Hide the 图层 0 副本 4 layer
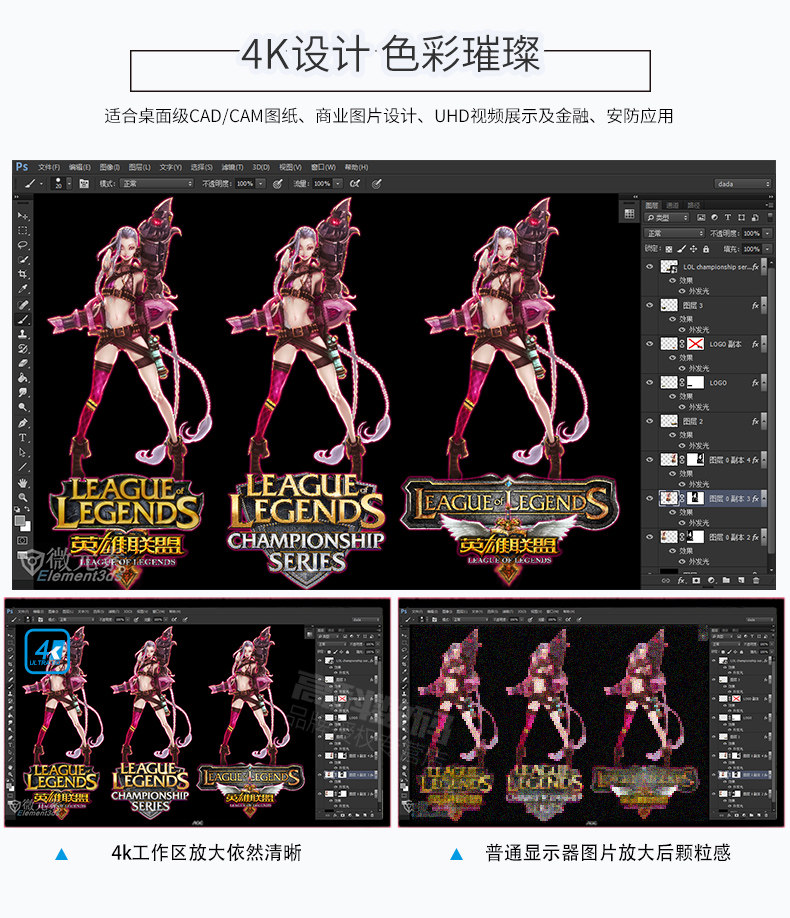 click(x=649, y=460)
